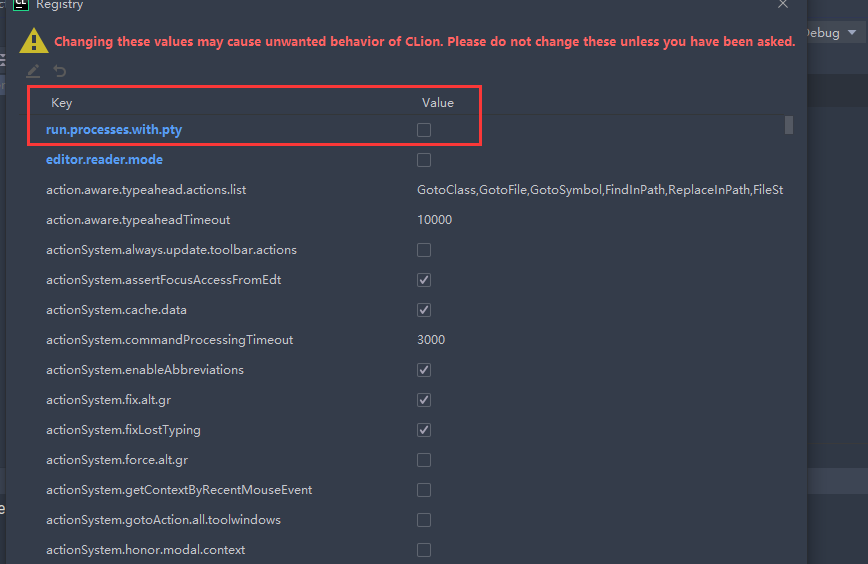Check actionSystem.force.alt.gr option
Viewport: 868px width, 564px height.
[424, 460]
